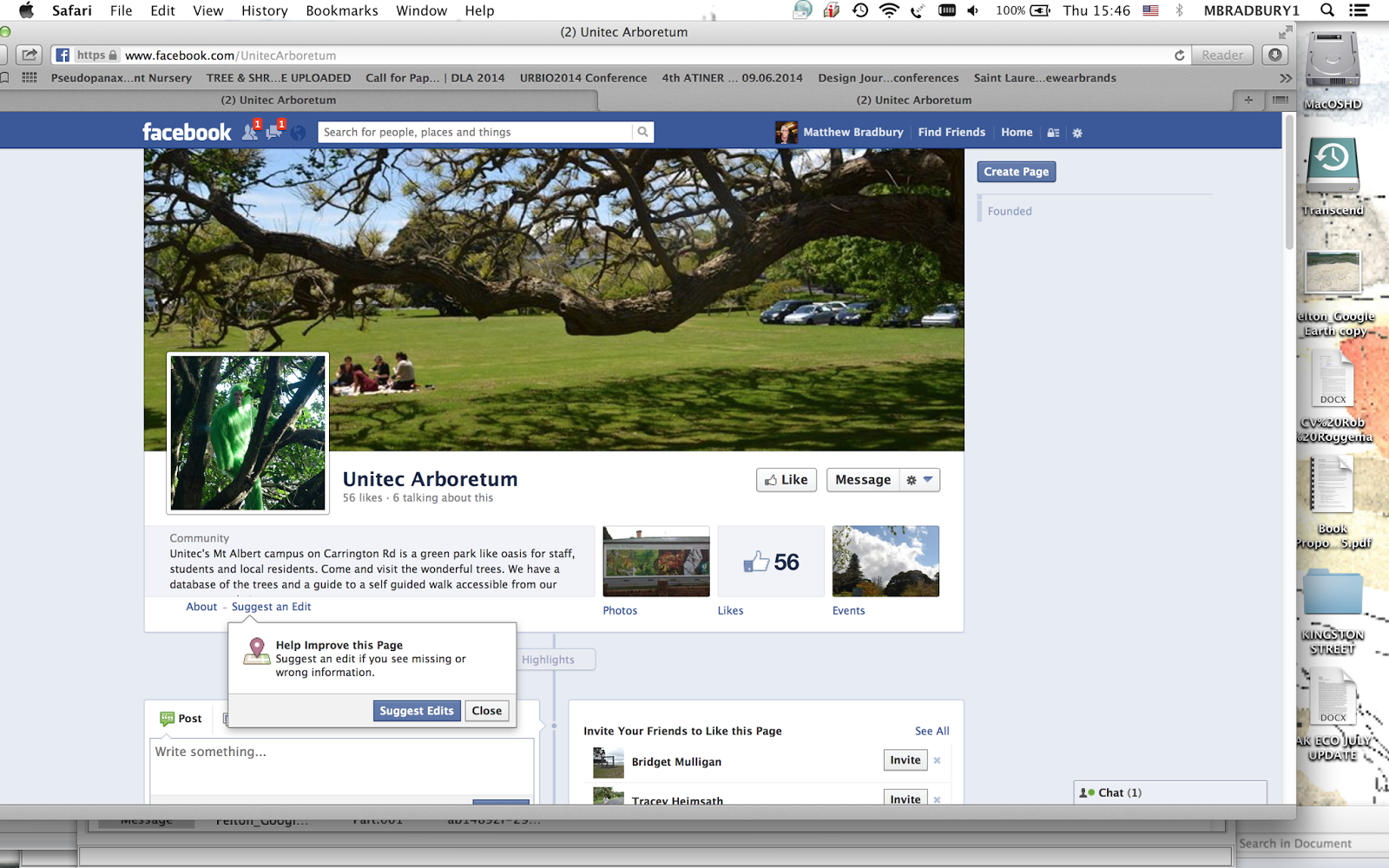Open Spotlight search magnifier

(x=1326, y=10)
